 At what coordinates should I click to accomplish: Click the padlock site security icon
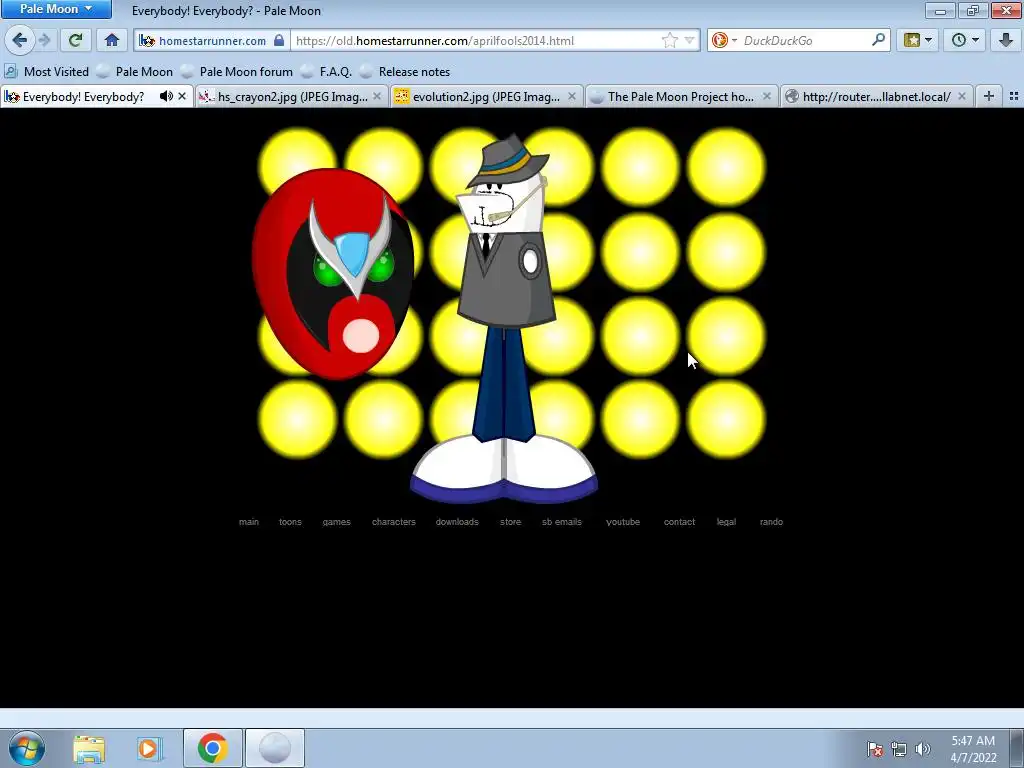(x=279, y=40)
